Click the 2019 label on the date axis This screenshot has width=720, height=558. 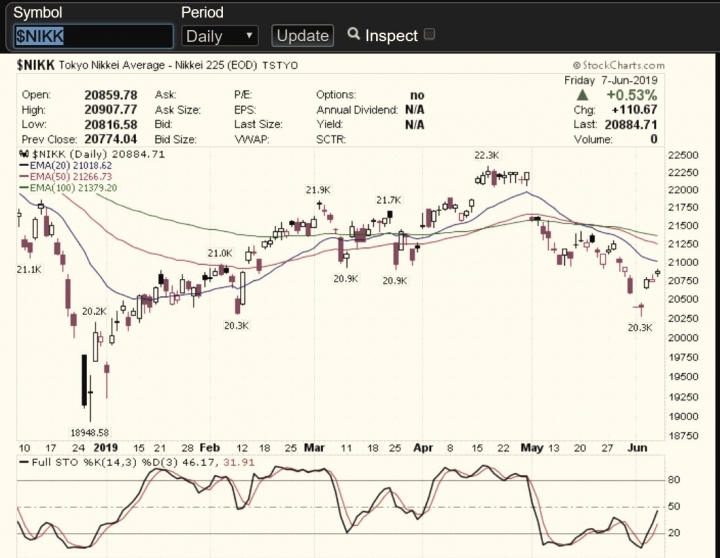pyautogui.click(x=105, y=448)
